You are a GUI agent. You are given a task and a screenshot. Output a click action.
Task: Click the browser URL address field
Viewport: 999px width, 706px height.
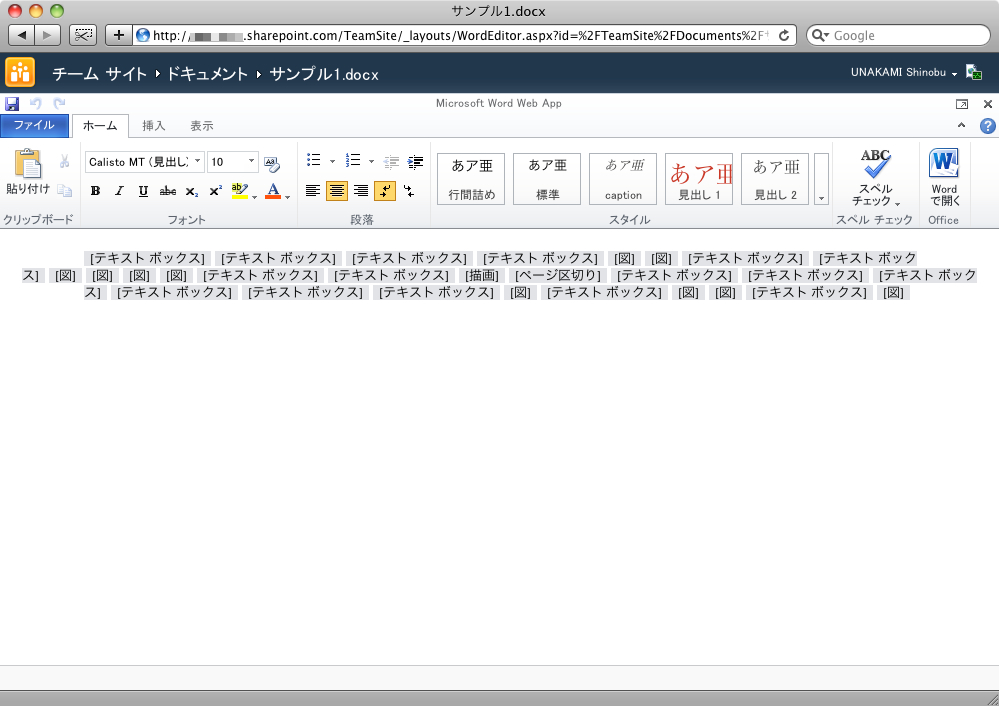coord(462,35)
